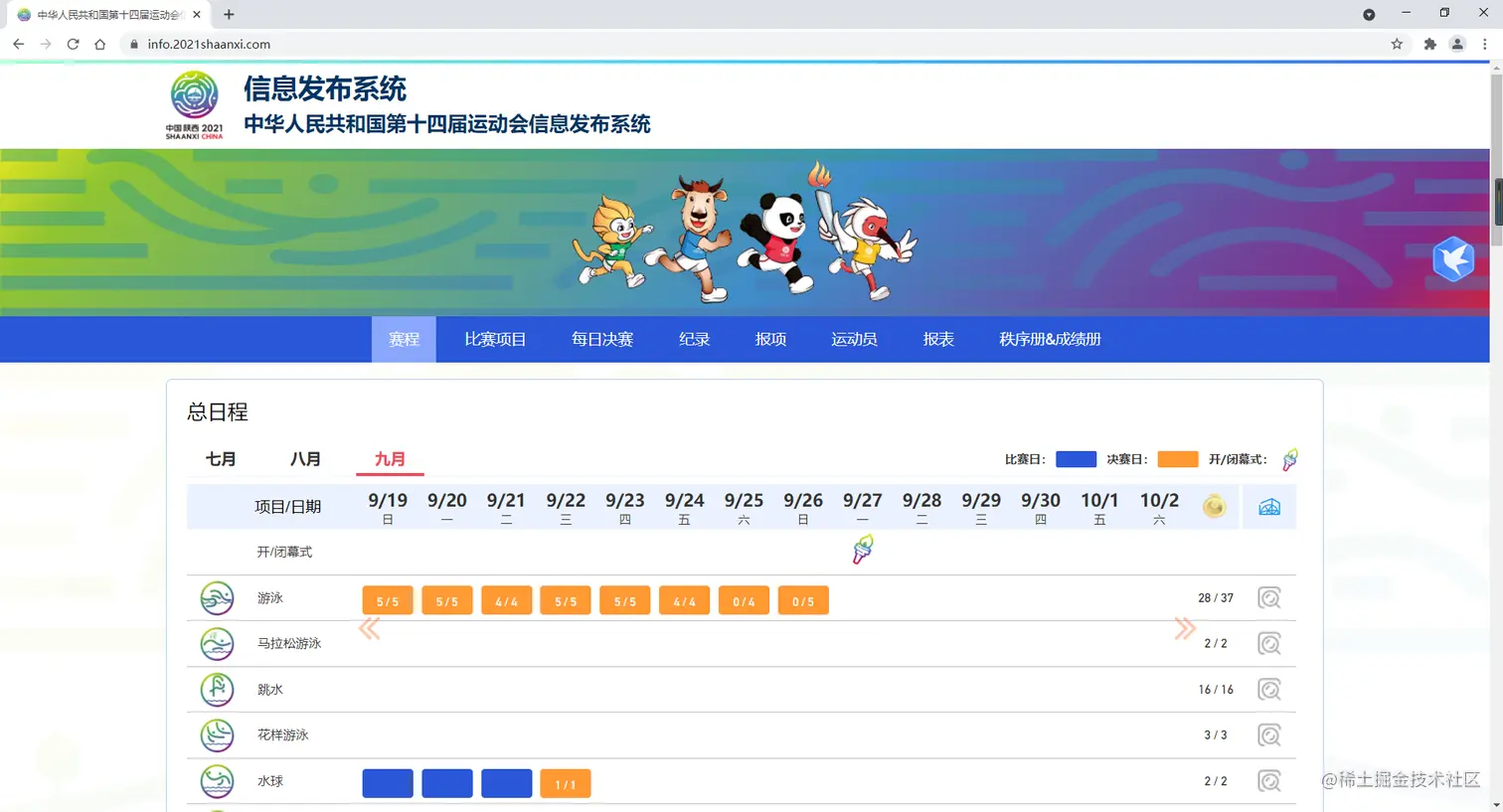Switch to the 八月 month tab

click(305, 459)
